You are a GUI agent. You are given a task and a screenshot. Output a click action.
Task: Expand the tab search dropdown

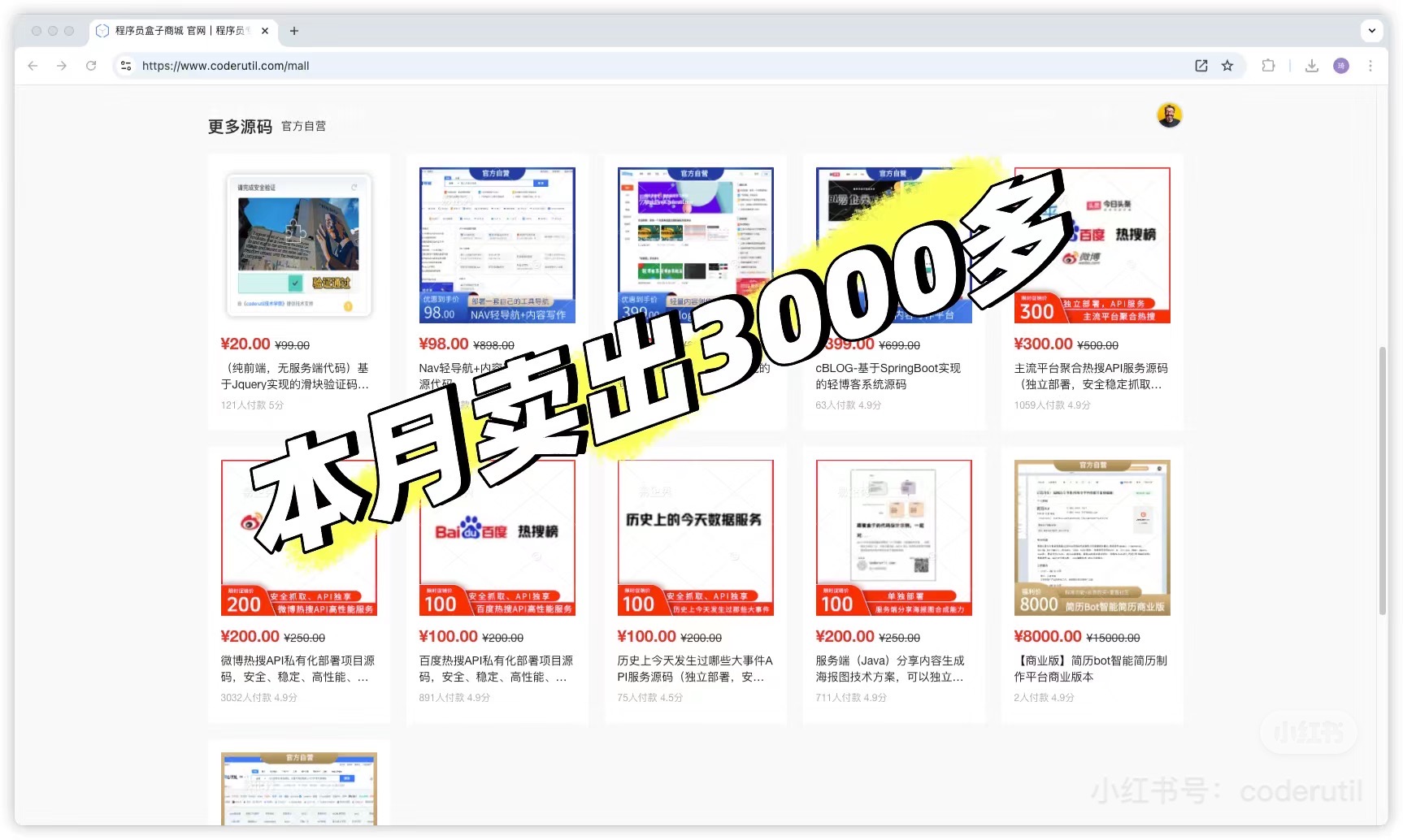[x=1372, y=31]
